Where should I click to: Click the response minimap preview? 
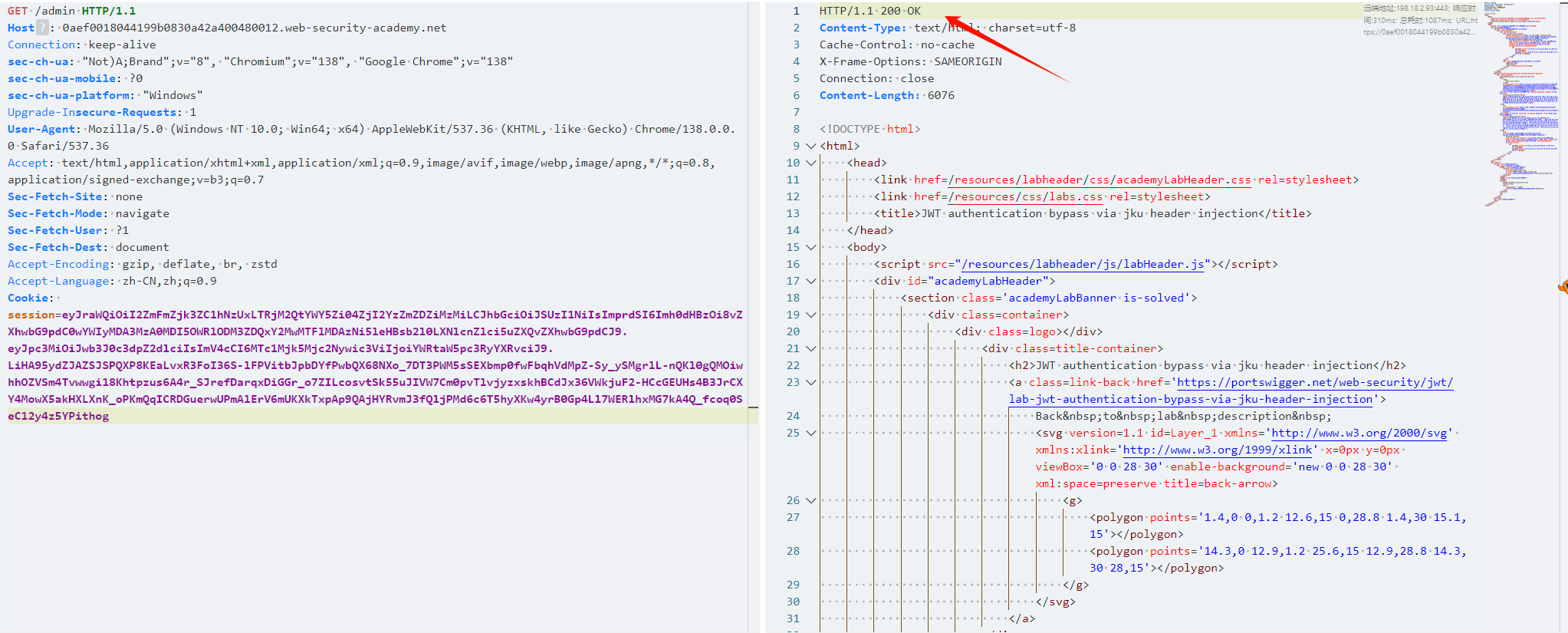click(1522, 104)
